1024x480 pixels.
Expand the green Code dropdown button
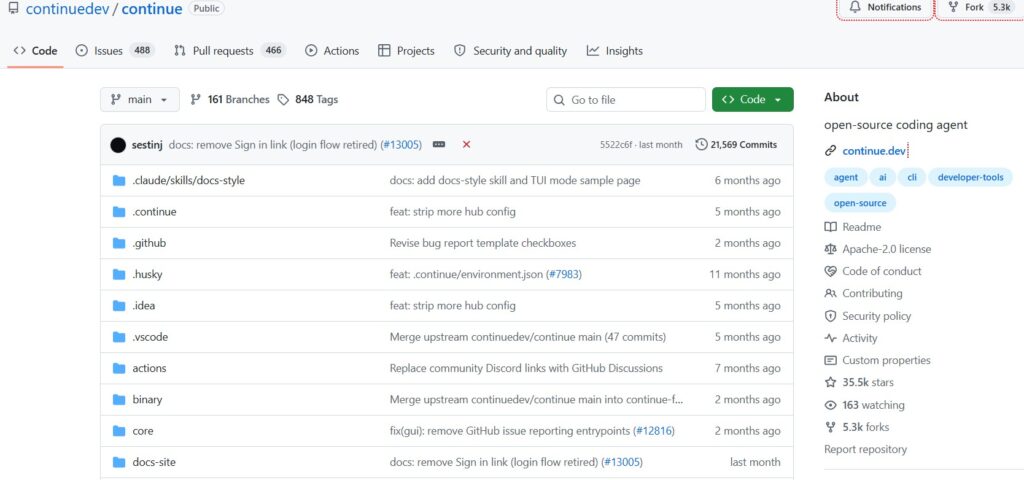pyautogui.click(x=752, y=99)
